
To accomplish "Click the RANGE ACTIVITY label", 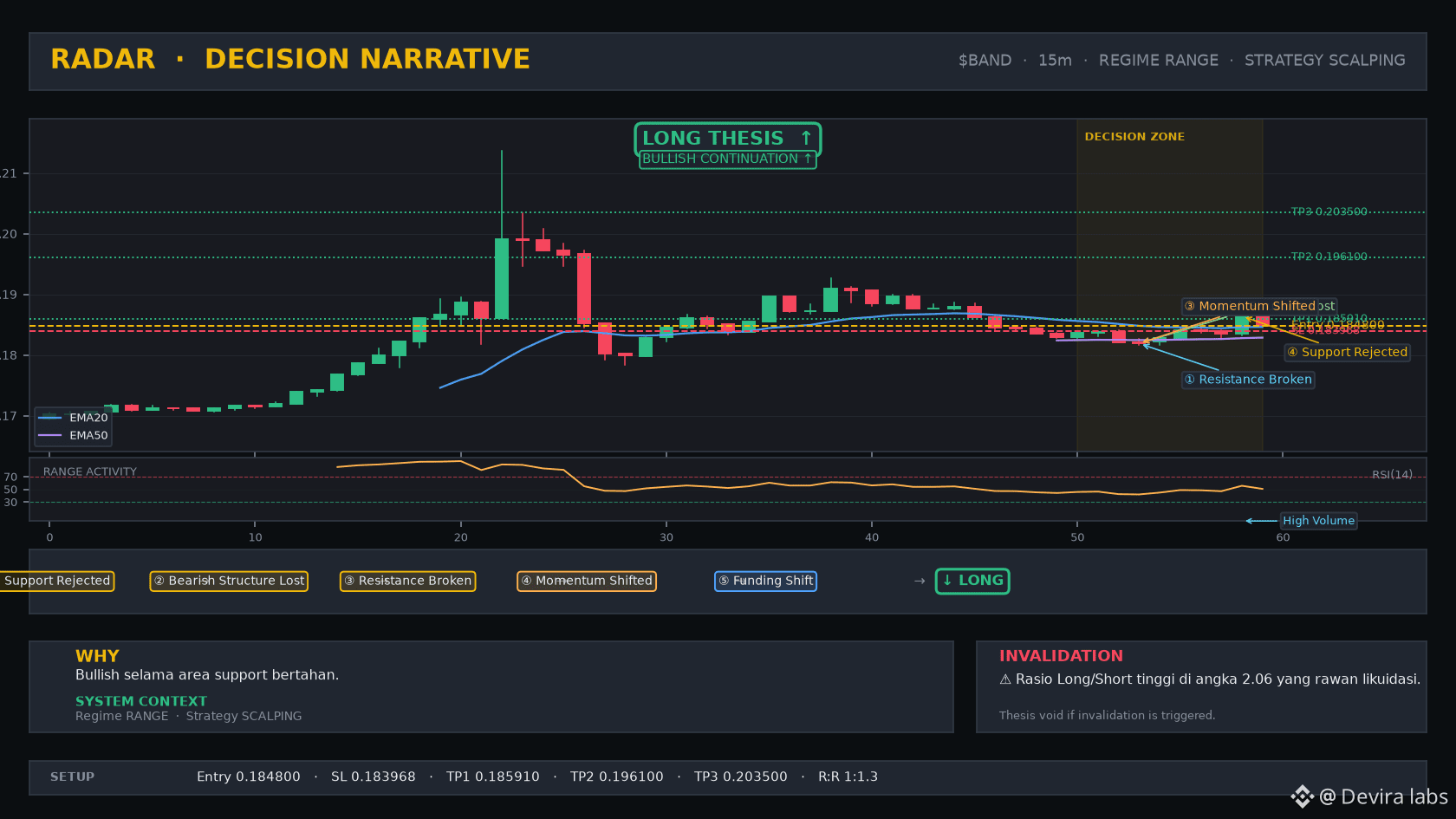I will (90, 472).
